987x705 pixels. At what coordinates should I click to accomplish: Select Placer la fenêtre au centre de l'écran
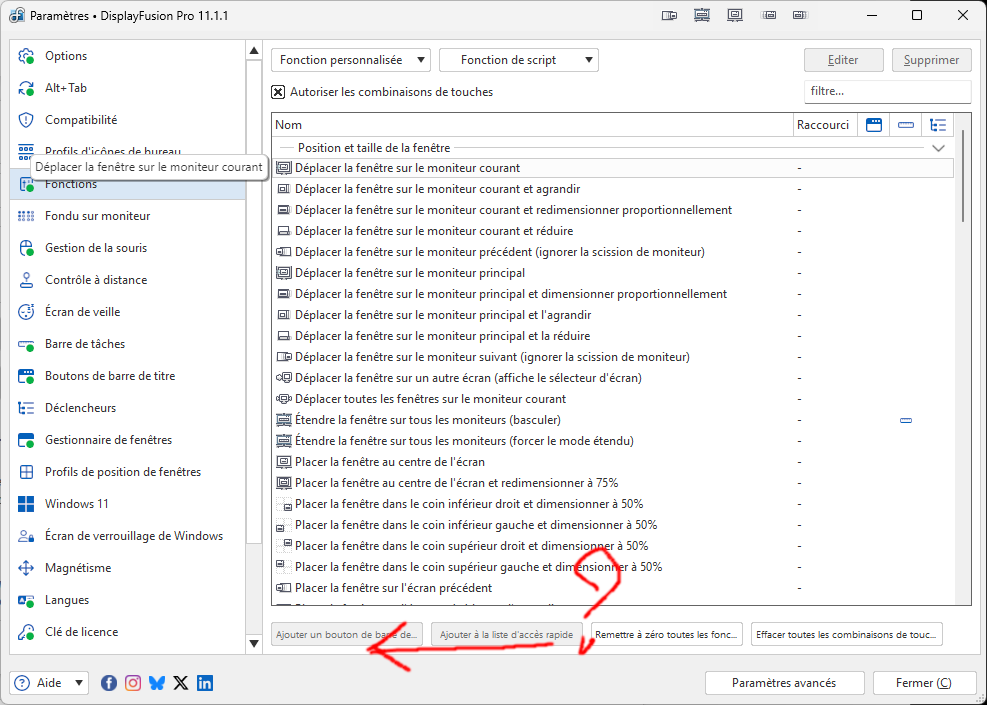389,462
